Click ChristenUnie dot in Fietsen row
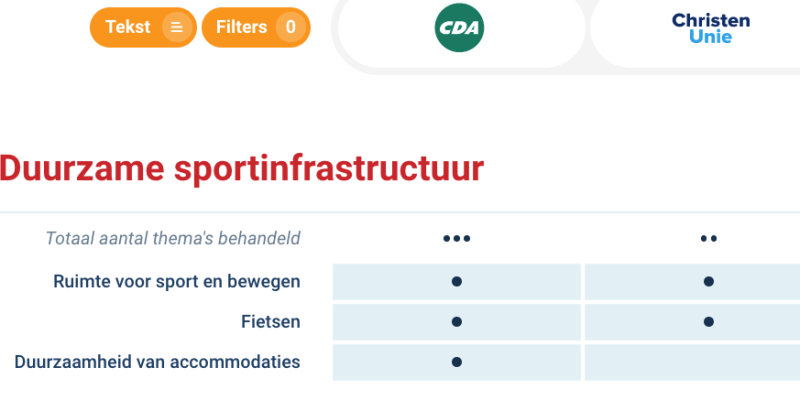Viewport: 800px width, 400px height. 708,322
